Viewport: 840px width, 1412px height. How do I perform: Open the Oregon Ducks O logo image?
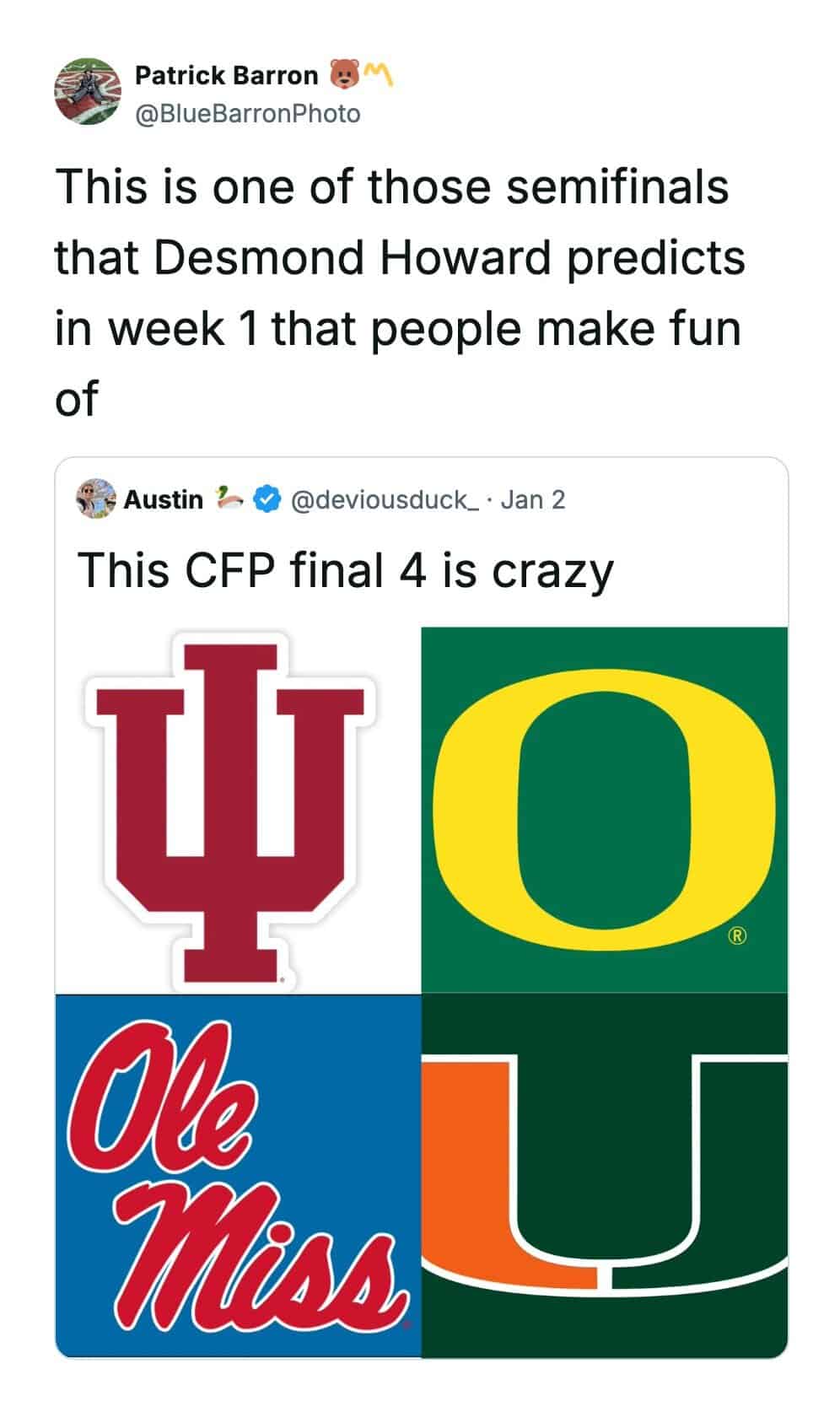click(x=604, y=810)
